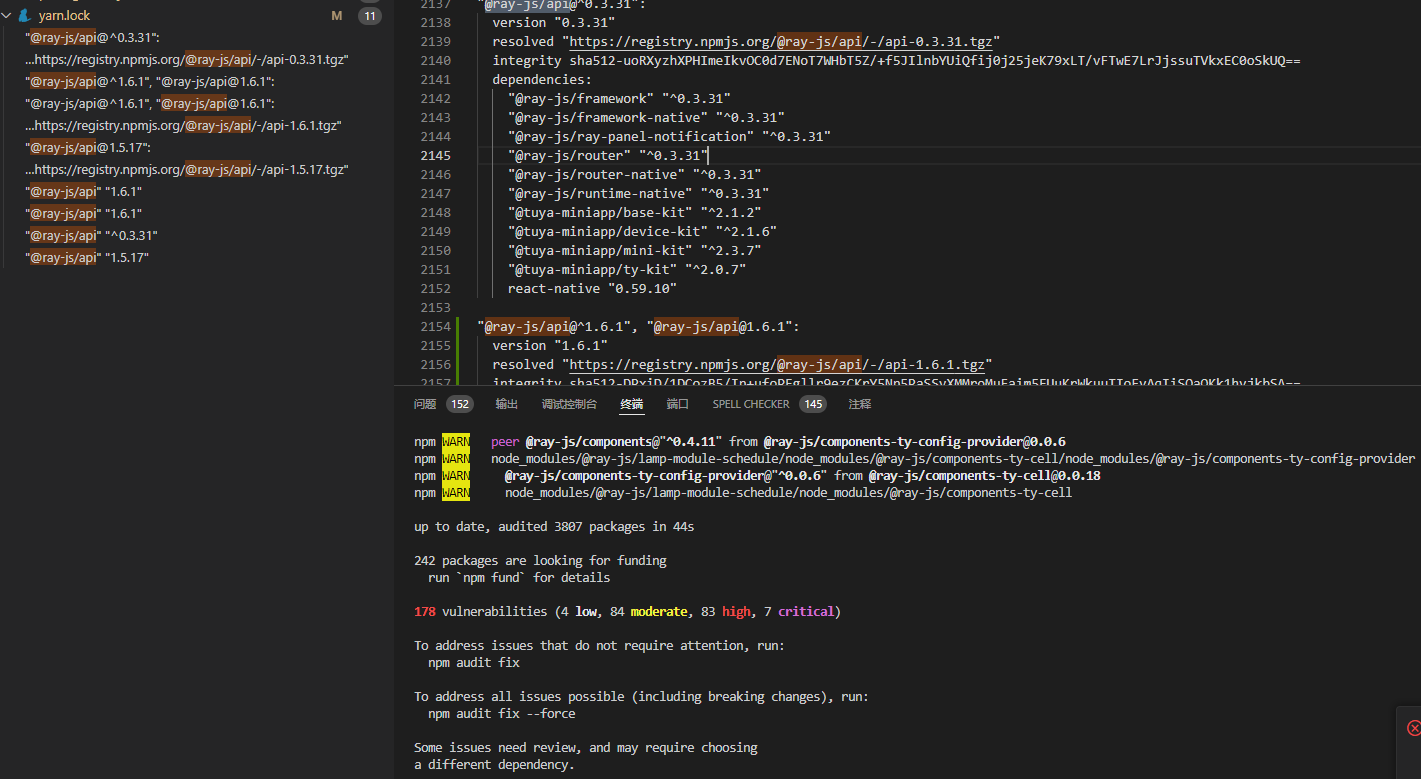
Task: Click line number 2145 in the gutter
Action: pyautogui.click(x=435, y=156)
